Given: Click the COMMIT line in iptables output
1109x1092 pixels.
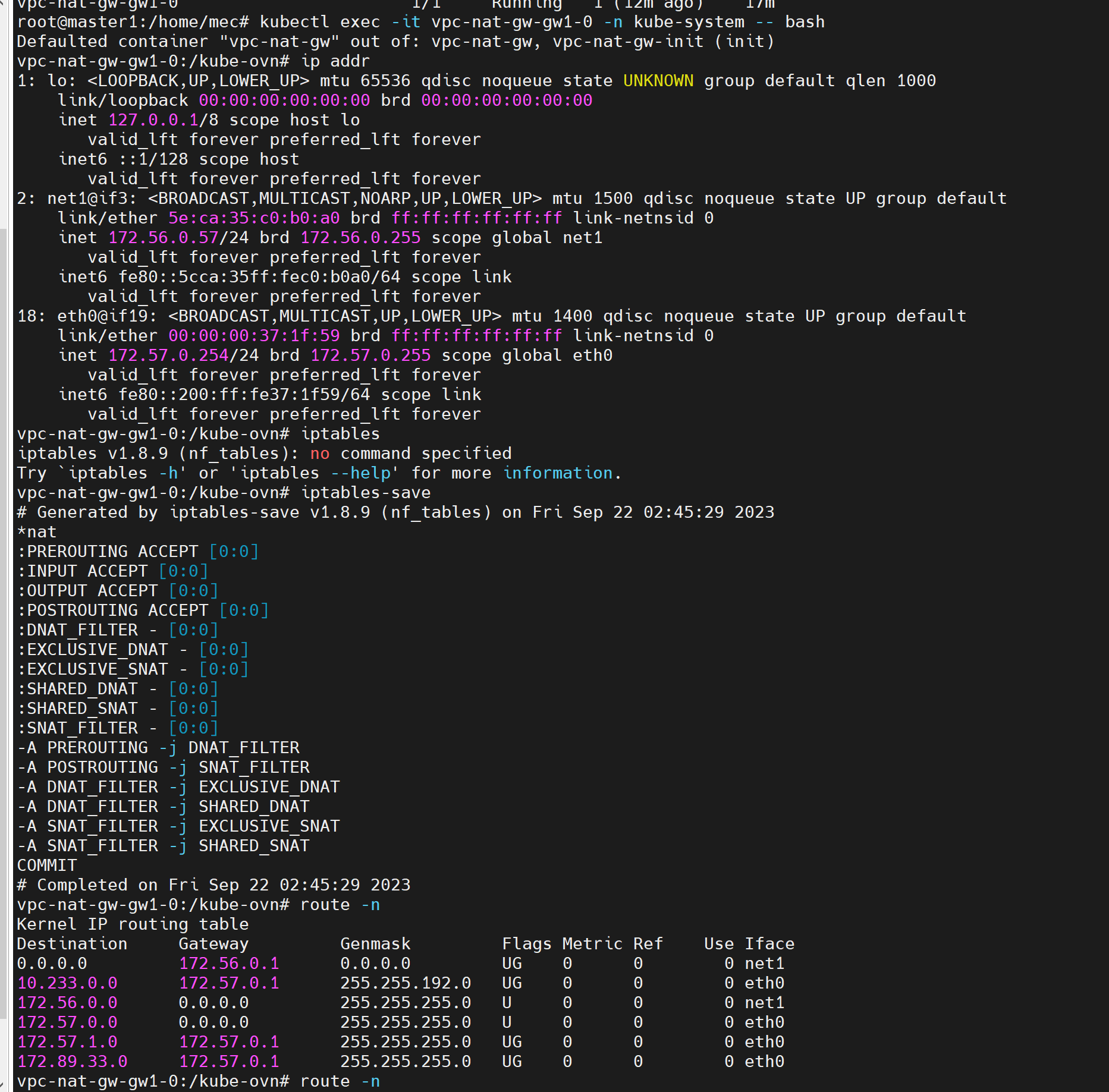Looking at the screenshot, I should pyautogui.click(x=46, y=865).
